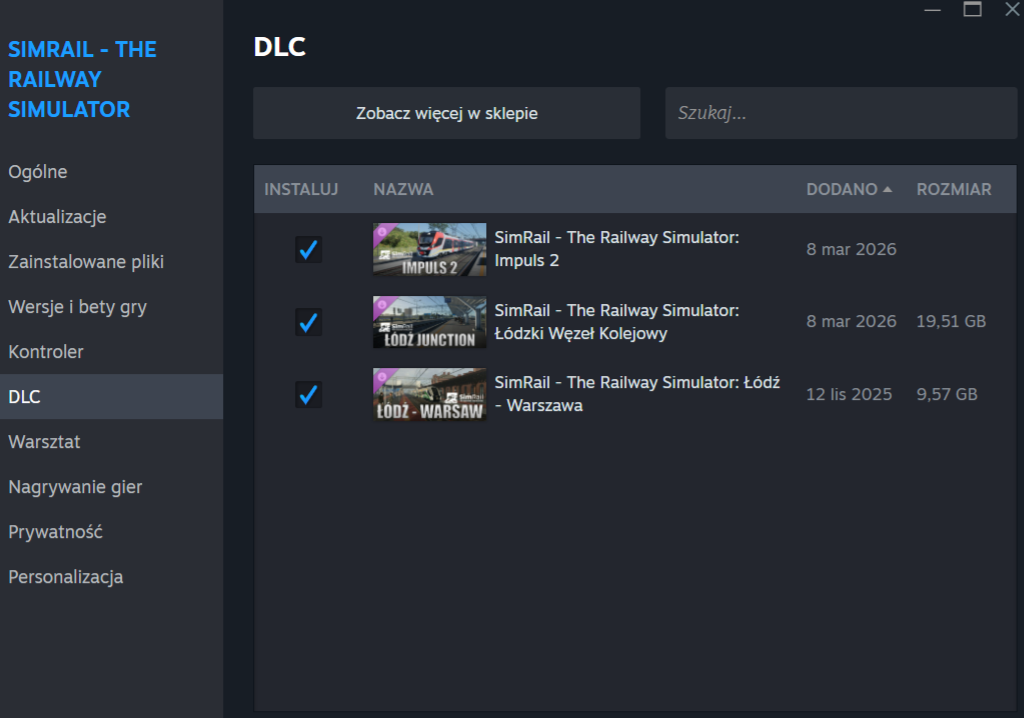Click the 12 lis 2025 date
This screenshot has height=718, width=1024.
tap(849, 395)
